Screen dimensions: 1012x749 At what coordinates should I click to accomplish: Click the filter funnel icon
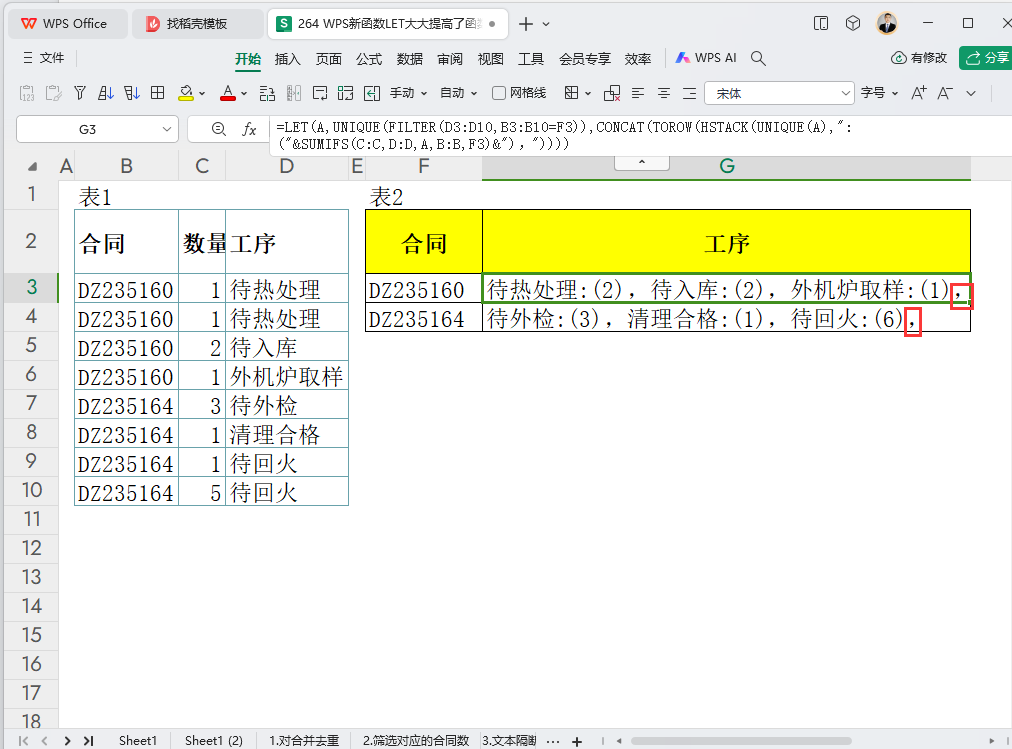pyautogui.click(x=80, y=94)
